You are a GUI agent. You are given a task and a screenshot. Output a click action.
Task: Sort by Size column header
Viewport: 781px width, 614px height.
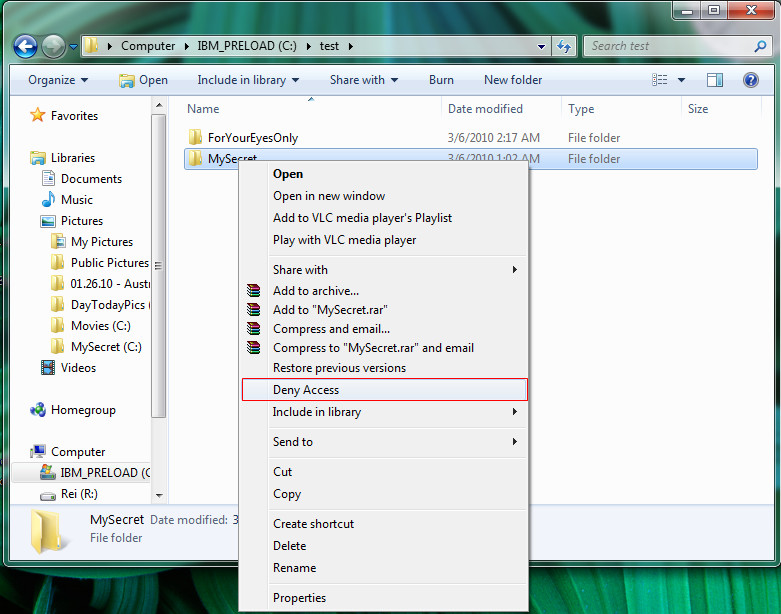click(x=698, y=109)
